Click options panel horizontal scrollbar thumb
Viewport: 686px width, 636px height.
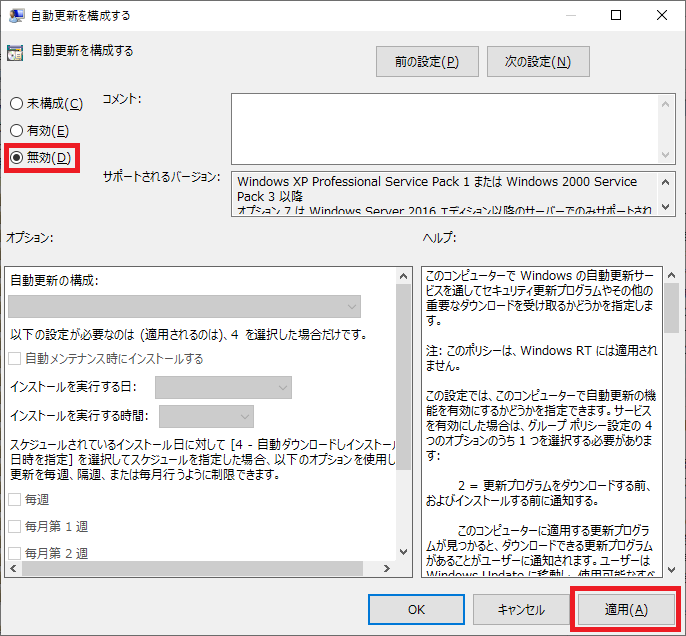pyautogui.click(x=192, y=569)
